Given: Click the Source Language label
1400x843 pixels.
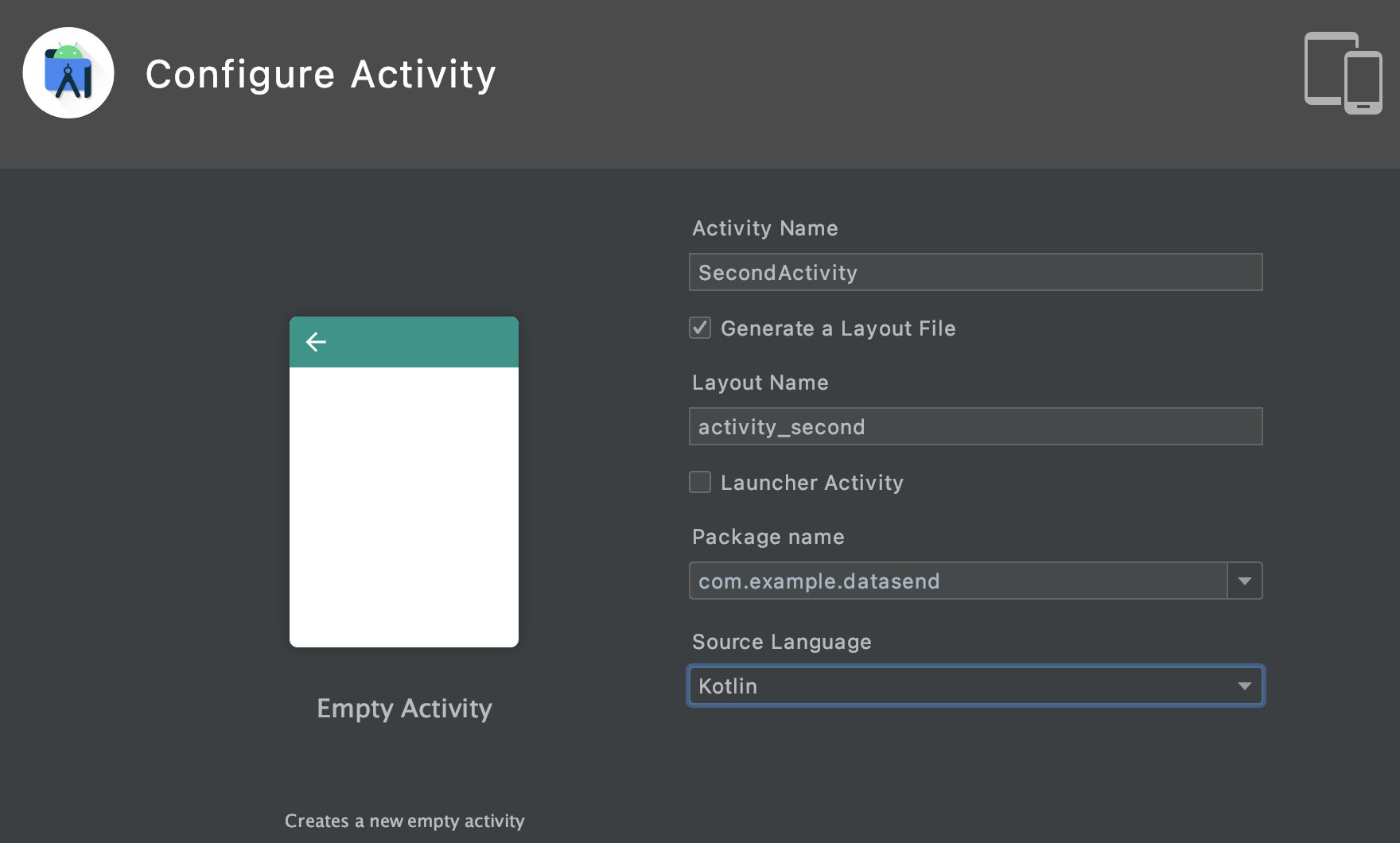Looking at the screenshot, I should [781, 642].
